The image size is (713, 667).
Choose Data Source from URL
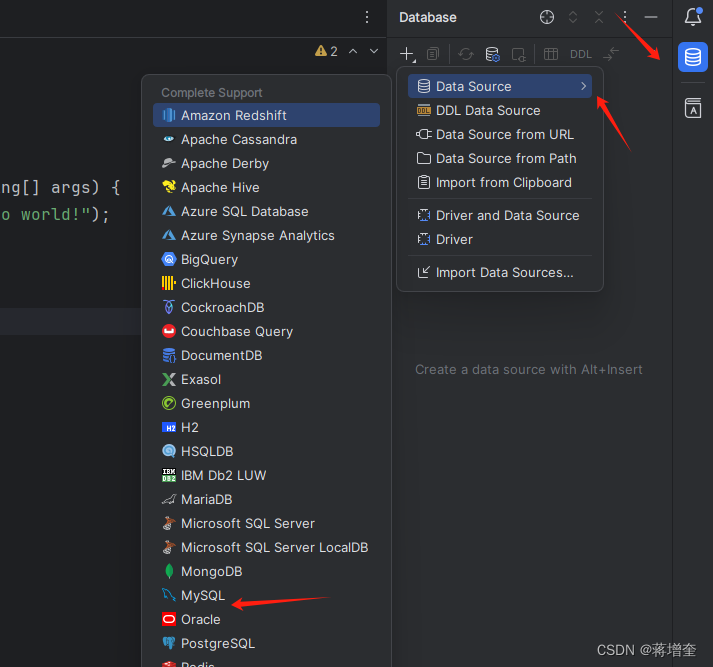pos(500,135)
